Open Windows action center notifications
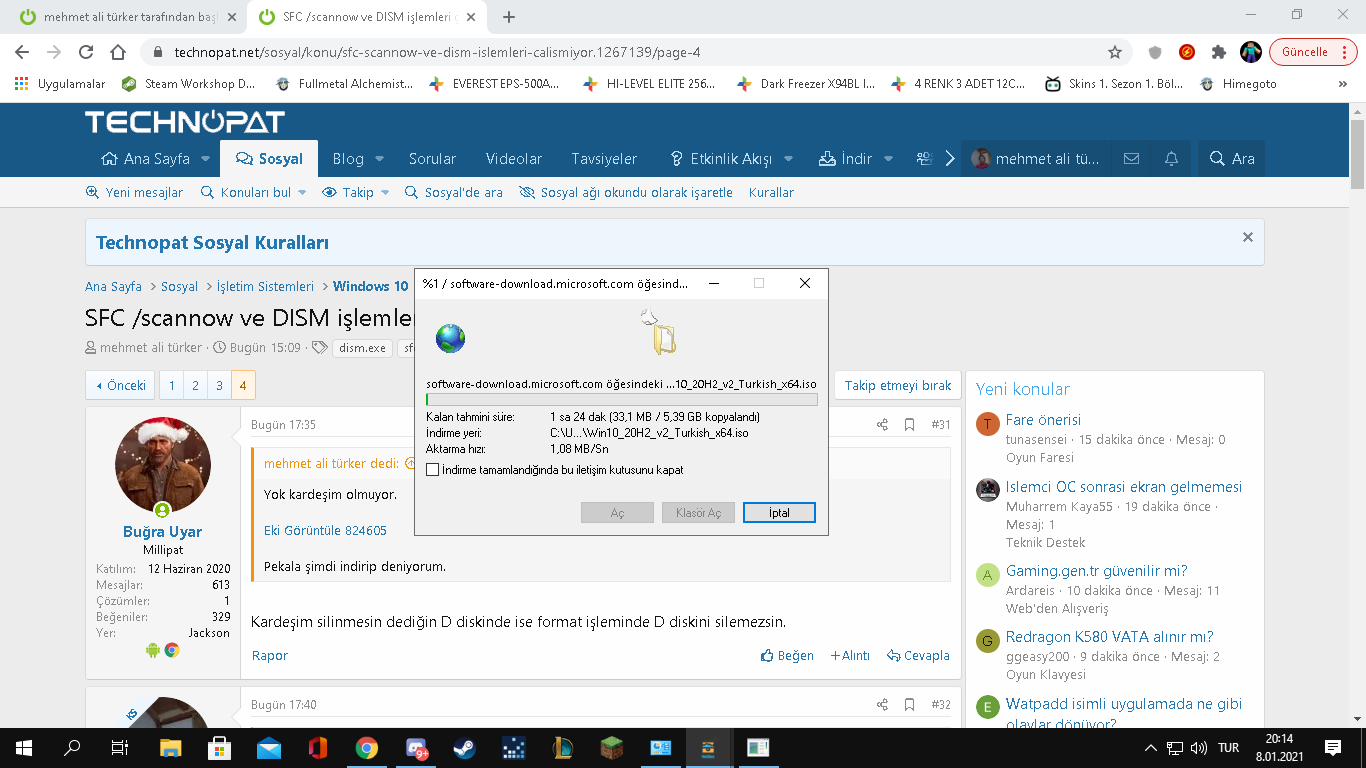Image resolution: width=1366 pixels, height=768 pixels. click(x=1332, y=748)
